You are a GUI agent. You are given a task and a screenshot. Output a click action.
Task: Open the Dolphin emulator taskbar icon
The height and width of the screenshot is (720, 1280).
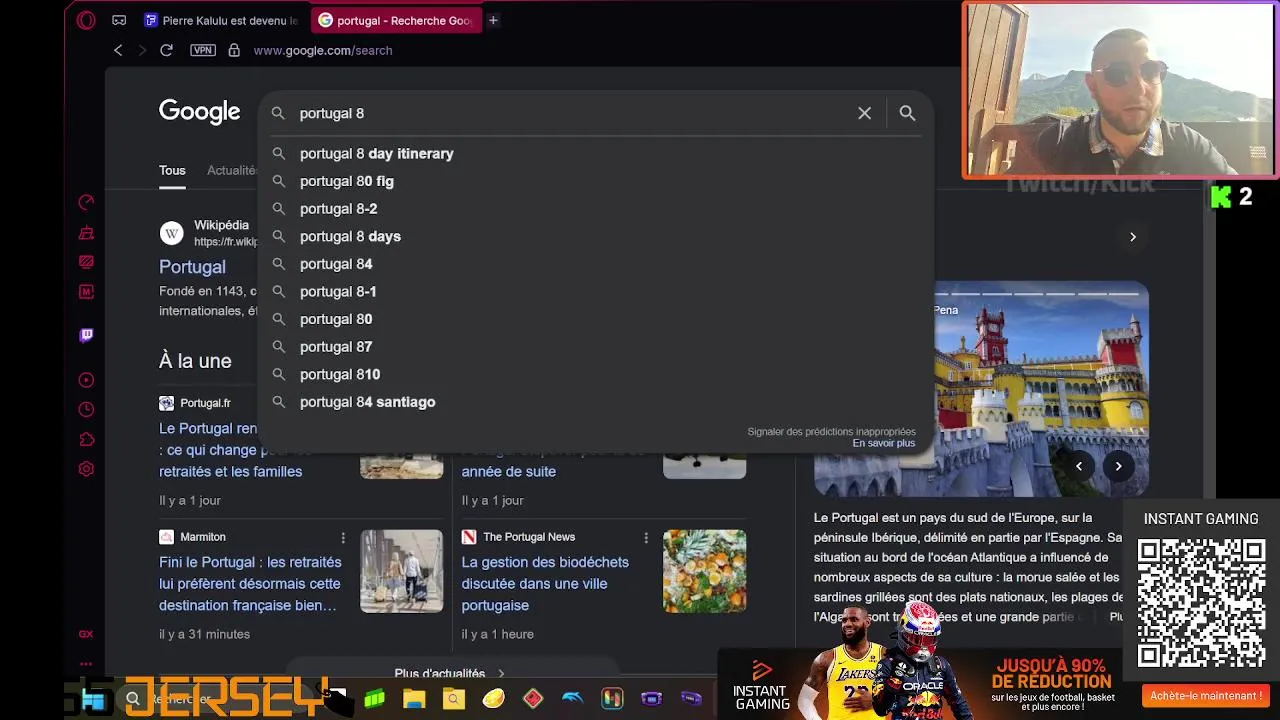click(572, 699)
